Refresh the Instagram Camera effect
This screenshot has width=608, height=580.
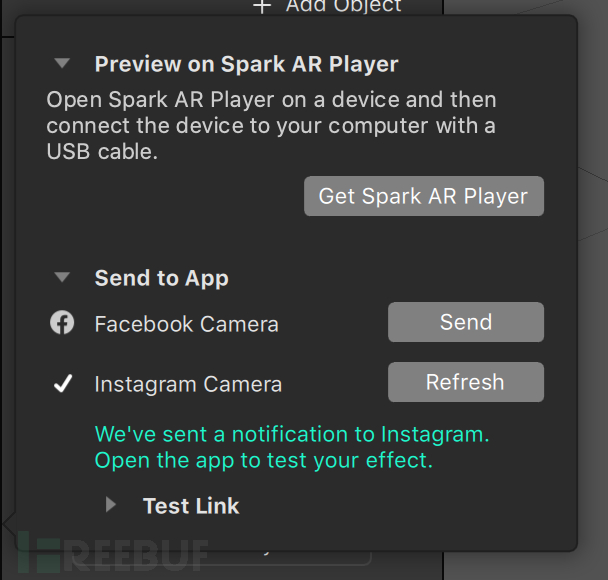tap(466, 382)
